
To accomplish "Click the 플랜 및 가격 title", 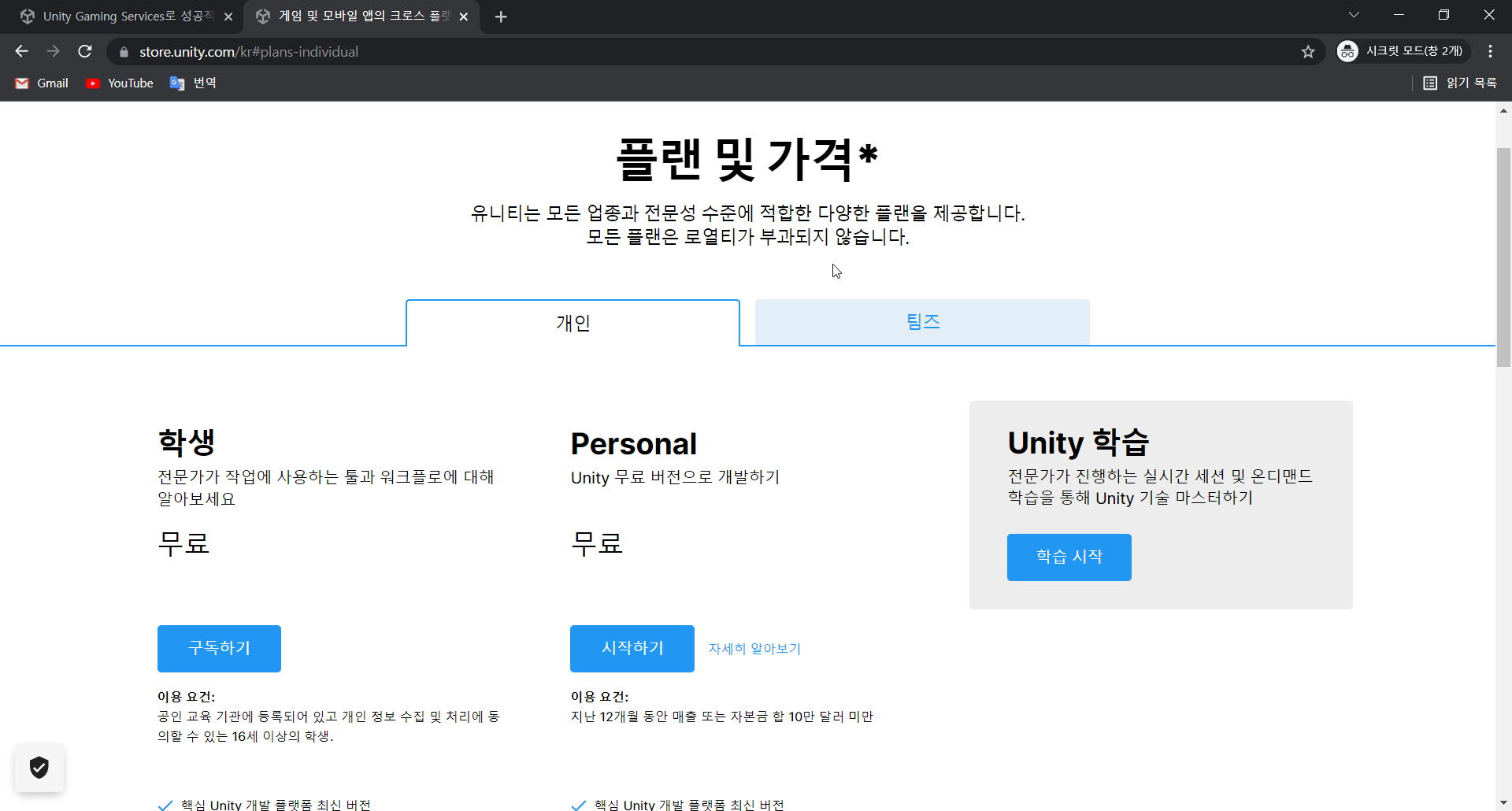I will pyautogui.click(x=747, y=158).
